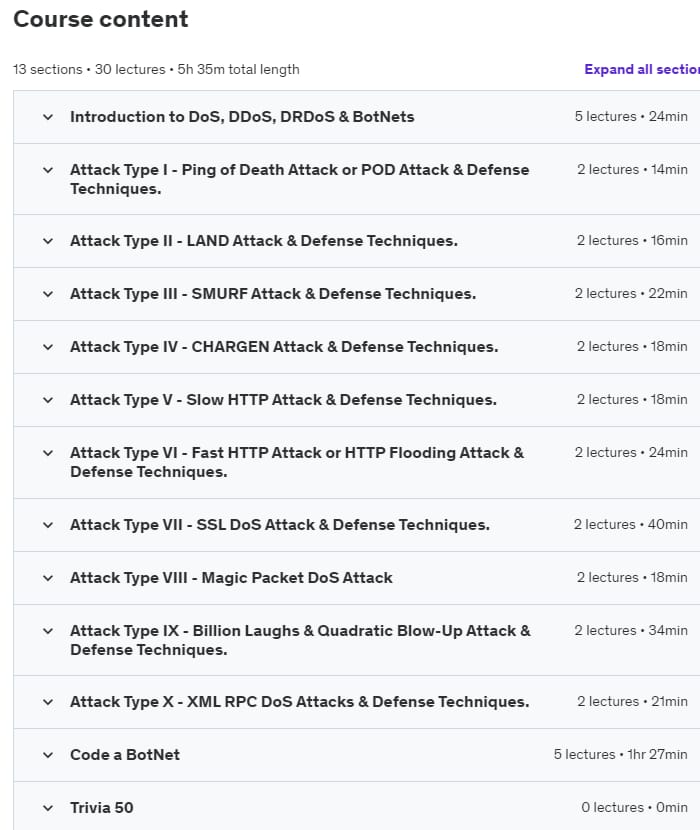Screen dimensions: 700x830
Task: Click '2 lectures • 14min' duration text
Action: 632,169
